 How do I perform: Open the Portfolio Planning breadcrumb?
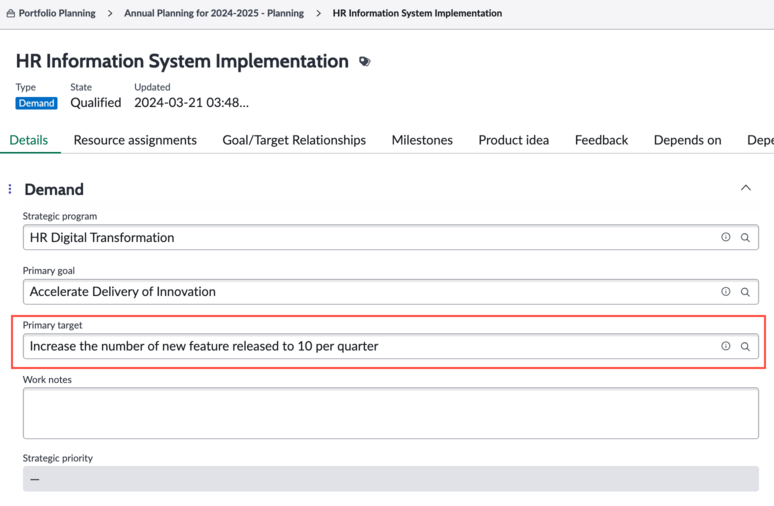tap(57, 13)
